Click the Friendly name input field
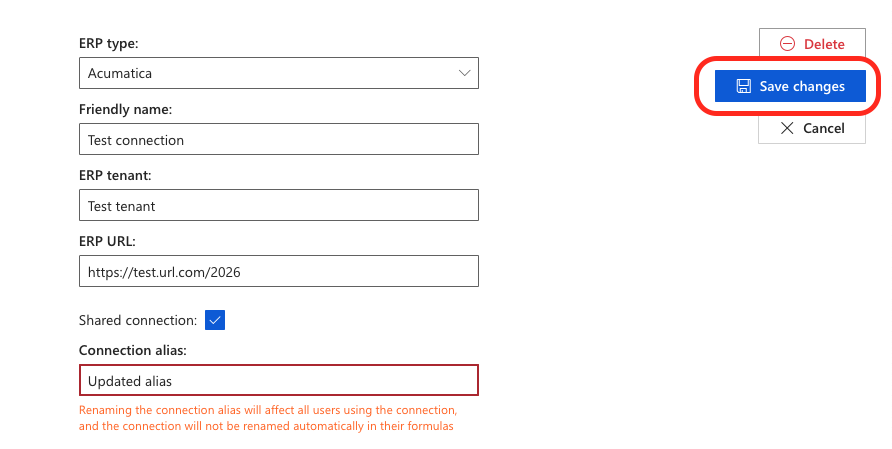The width and height of the screenshot is (892, 449). coord(278,140)
